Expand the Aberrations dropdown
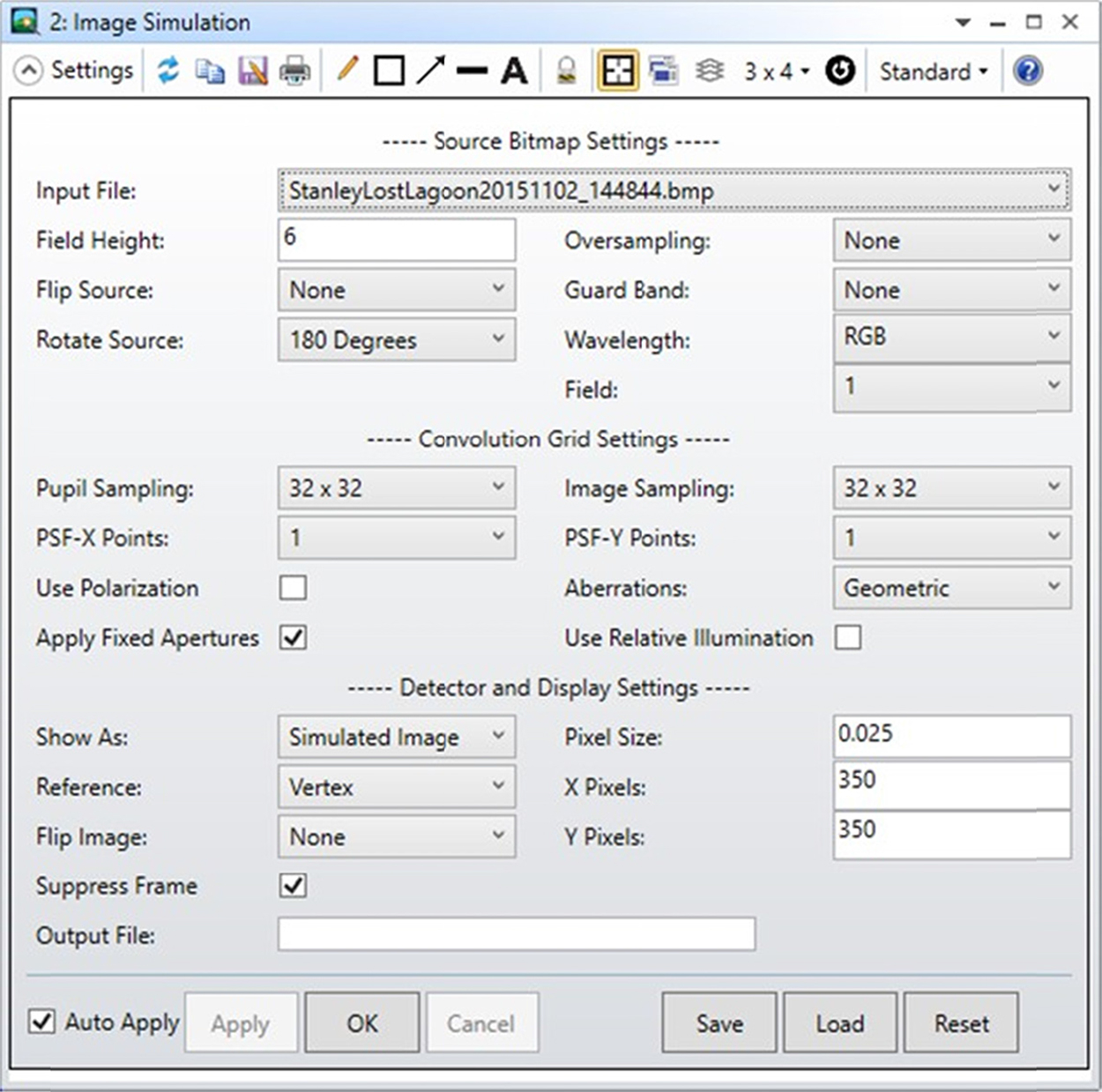The image size is (1102, 1092). [x=951, y=588]
